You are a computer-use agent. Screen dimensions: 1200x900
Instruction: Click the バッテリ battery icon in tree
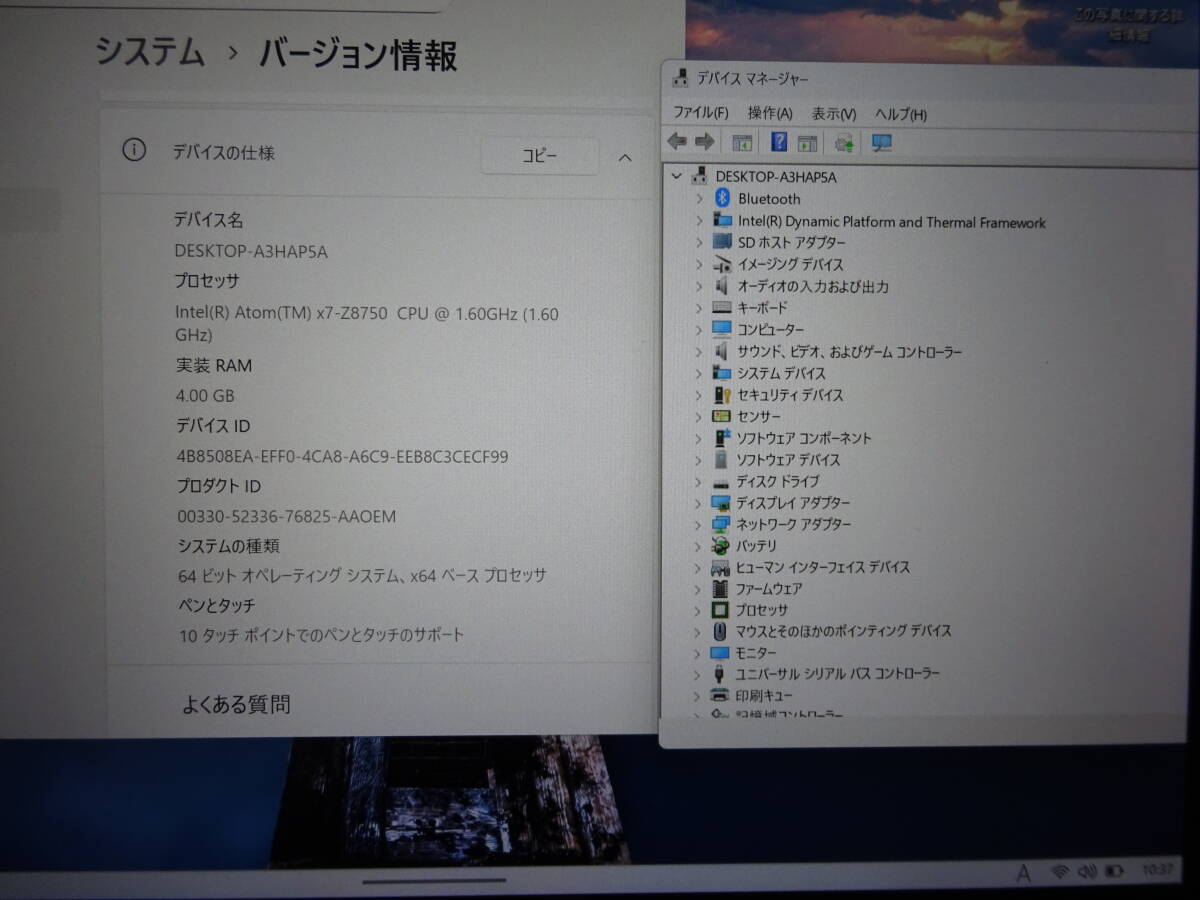(x=721, y=546)
